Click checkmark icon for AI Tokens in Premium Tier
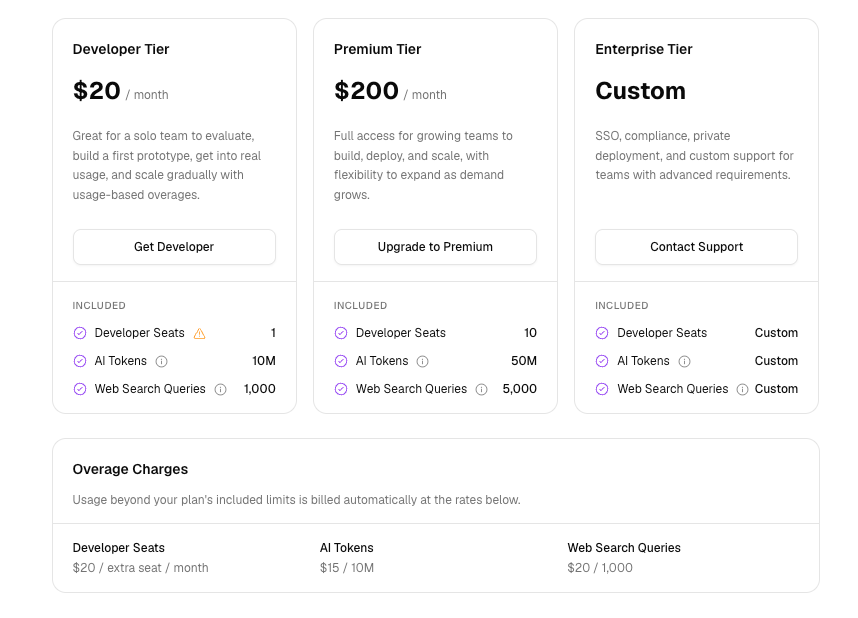This screenshot has width=858, height=618. 341,361
